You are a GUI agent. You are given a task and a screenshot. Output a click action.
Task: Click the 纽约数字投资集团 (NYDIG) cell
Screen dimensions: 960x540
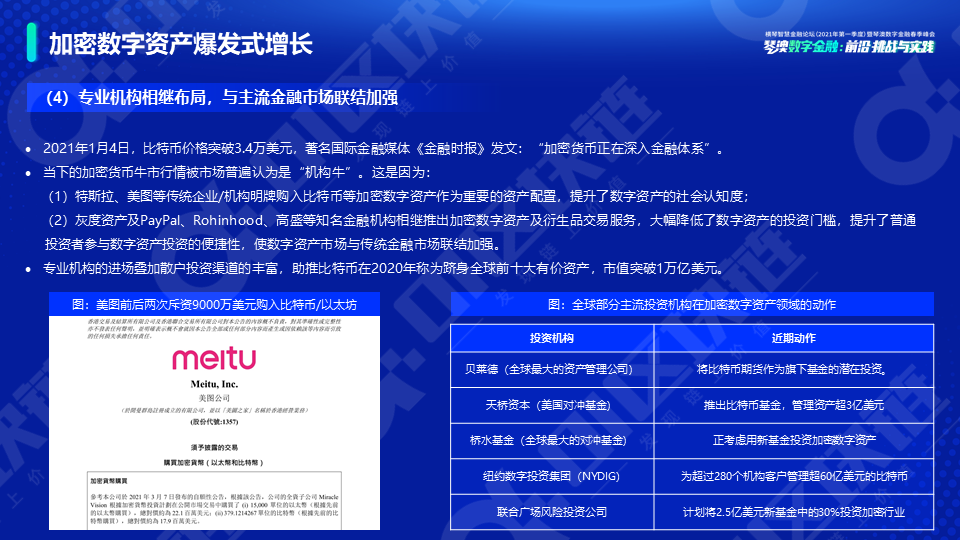coord(552,476)
